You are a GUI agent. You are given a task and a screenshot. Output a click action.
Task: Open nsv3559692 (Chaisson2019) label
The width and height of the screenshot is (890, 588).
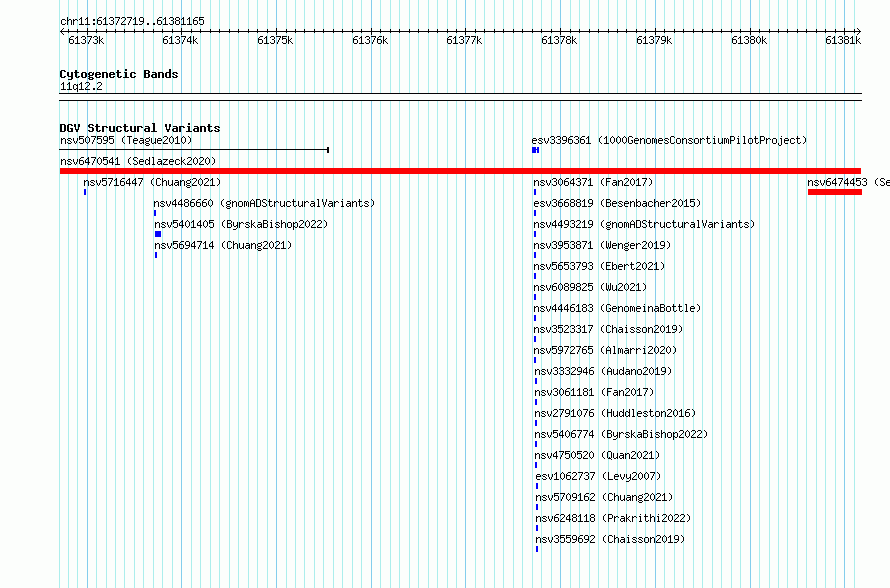point(611,539)
